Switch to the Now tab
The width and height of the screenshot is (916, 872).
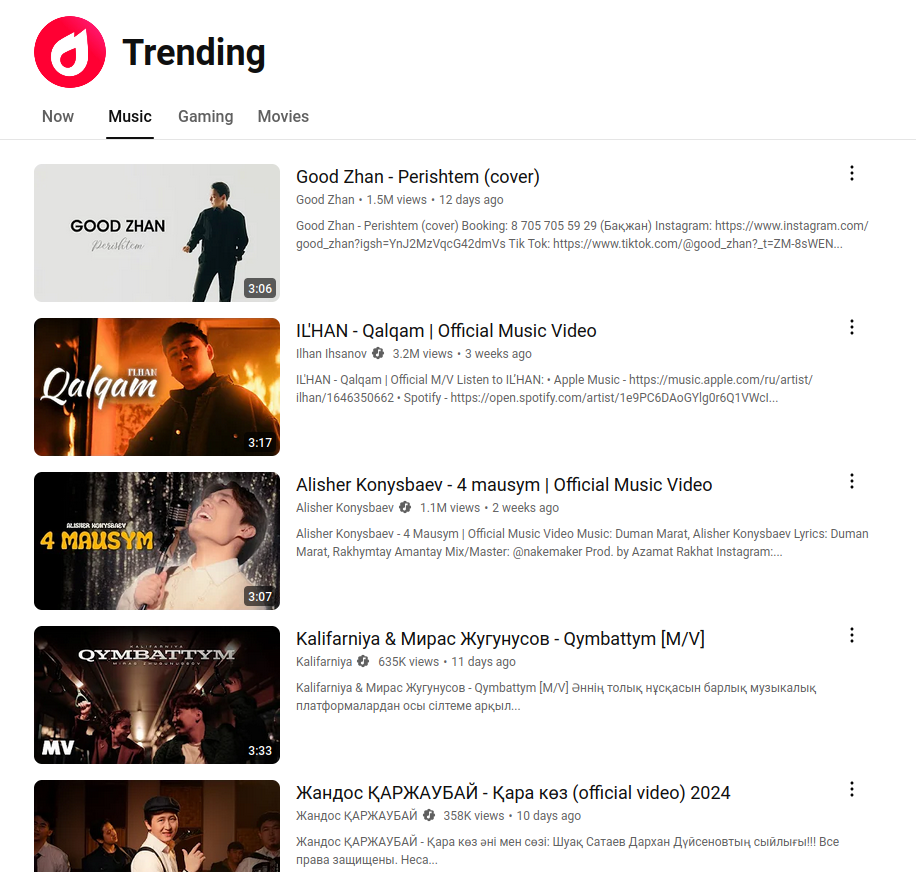(x=58, y=116)
